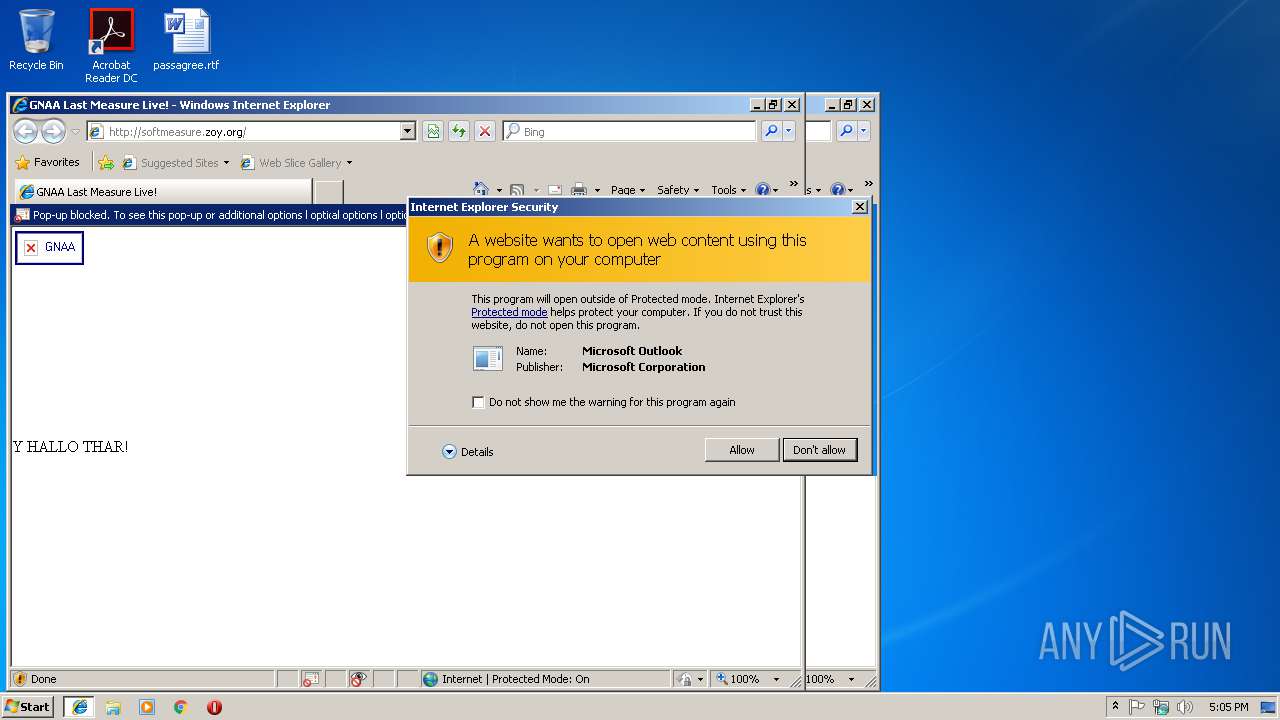This screenshot has width=1280, height=720.
Task: Click the red Opera taskbar icon
Action: [x=214, y=707]
